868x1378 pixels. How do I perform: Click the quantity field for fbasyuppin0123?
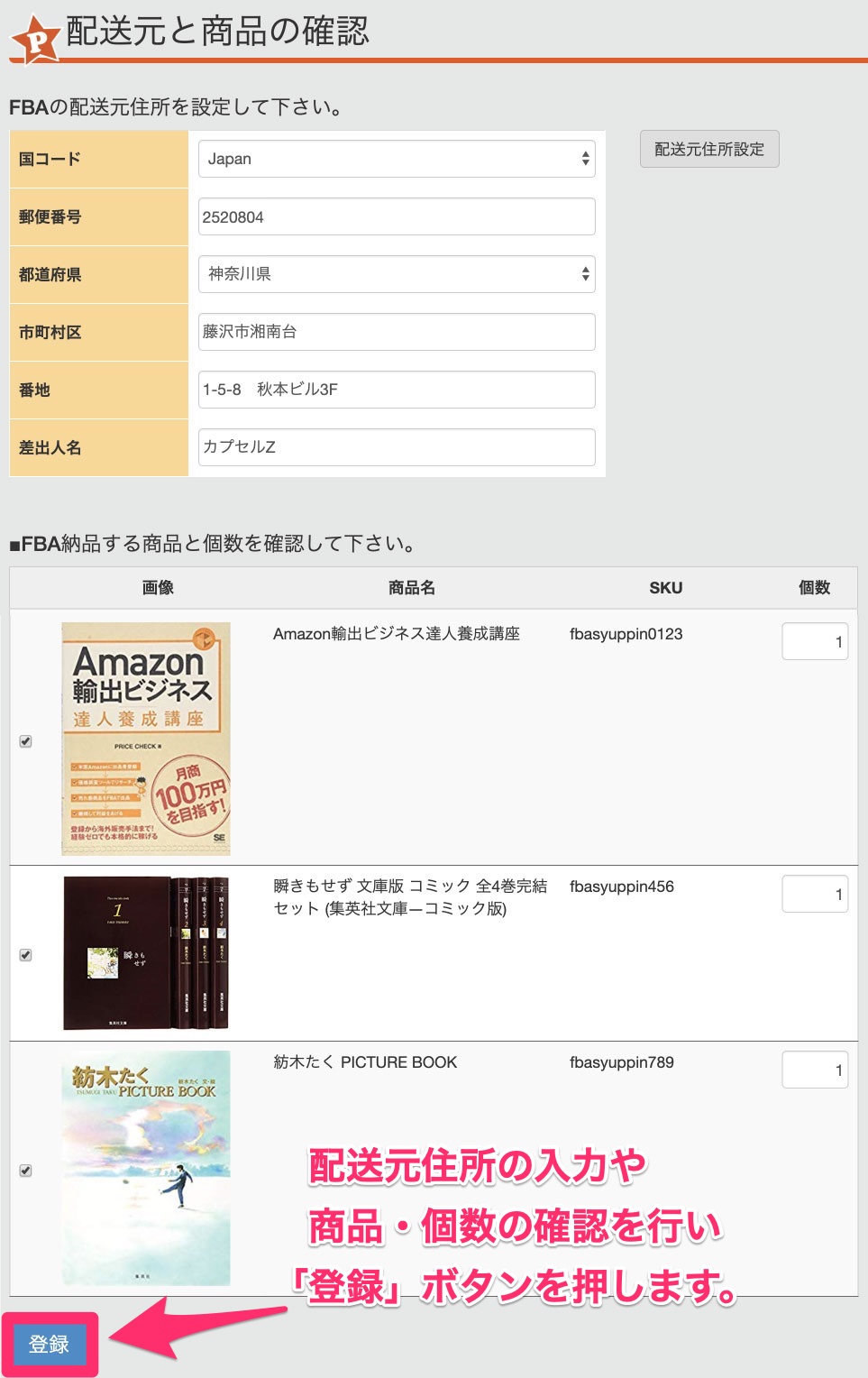pyautogui.click(x=815, y=642)
